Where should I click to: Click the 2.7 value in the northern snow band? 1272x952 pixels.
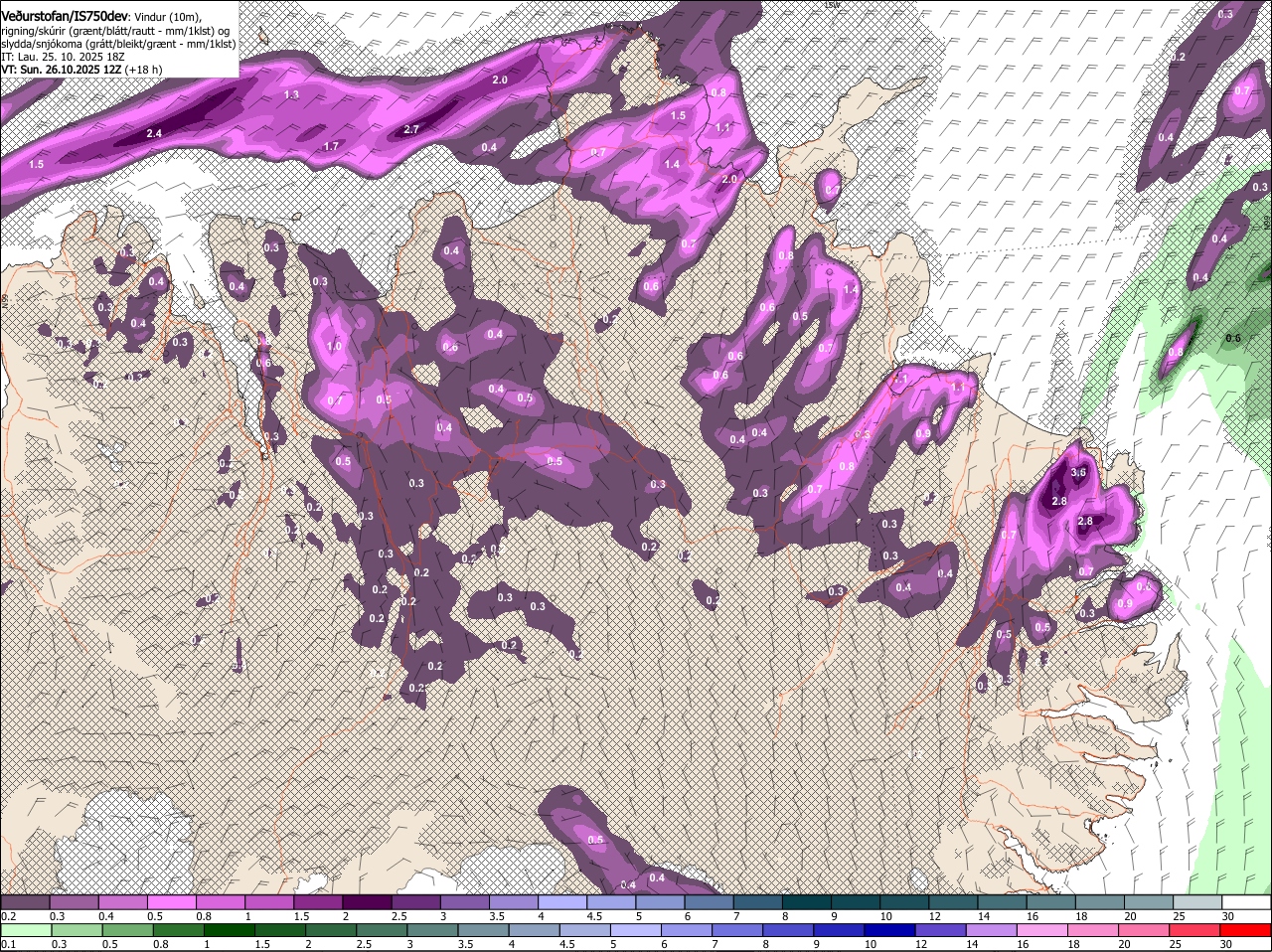[x=412, y=129]
